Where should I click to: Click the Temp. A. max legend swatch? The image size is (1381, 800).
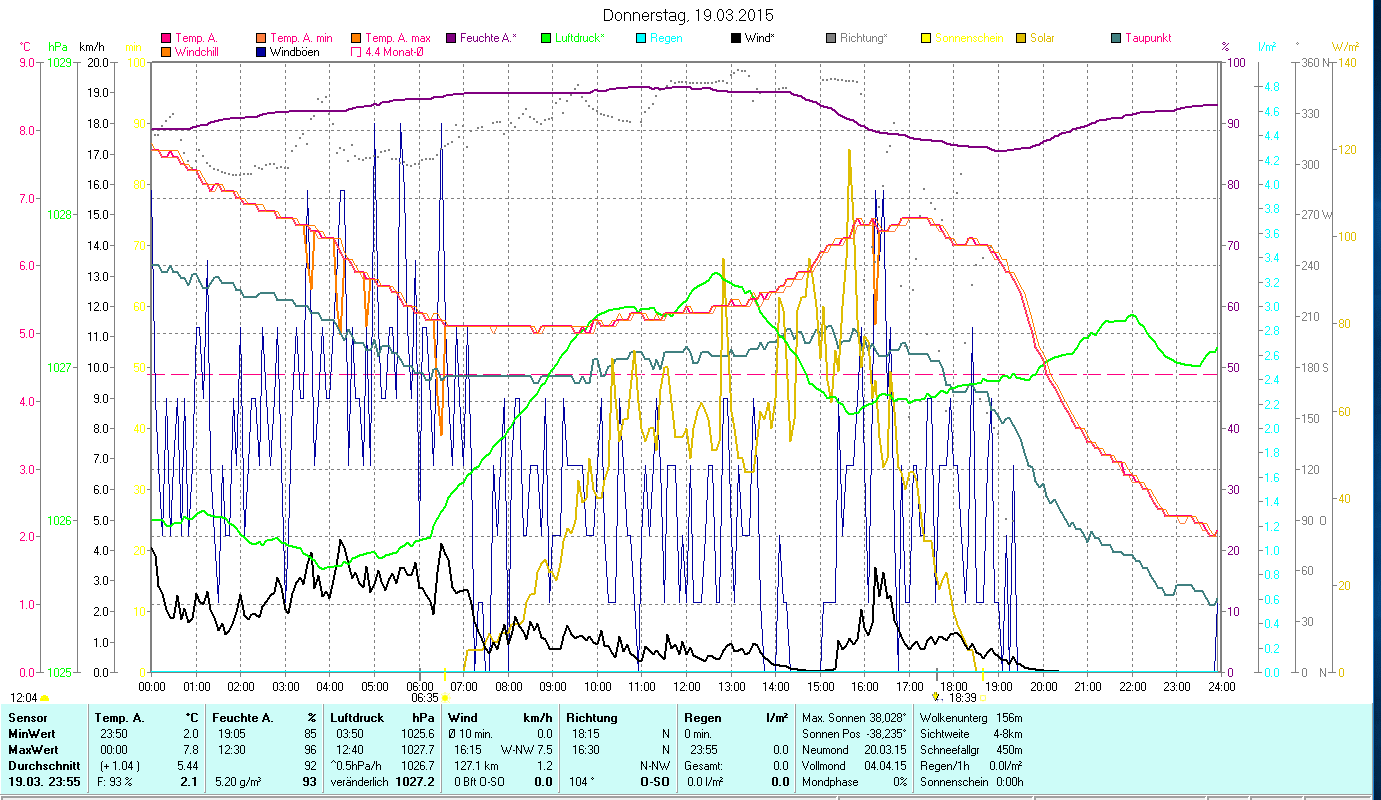click(355, 38)
